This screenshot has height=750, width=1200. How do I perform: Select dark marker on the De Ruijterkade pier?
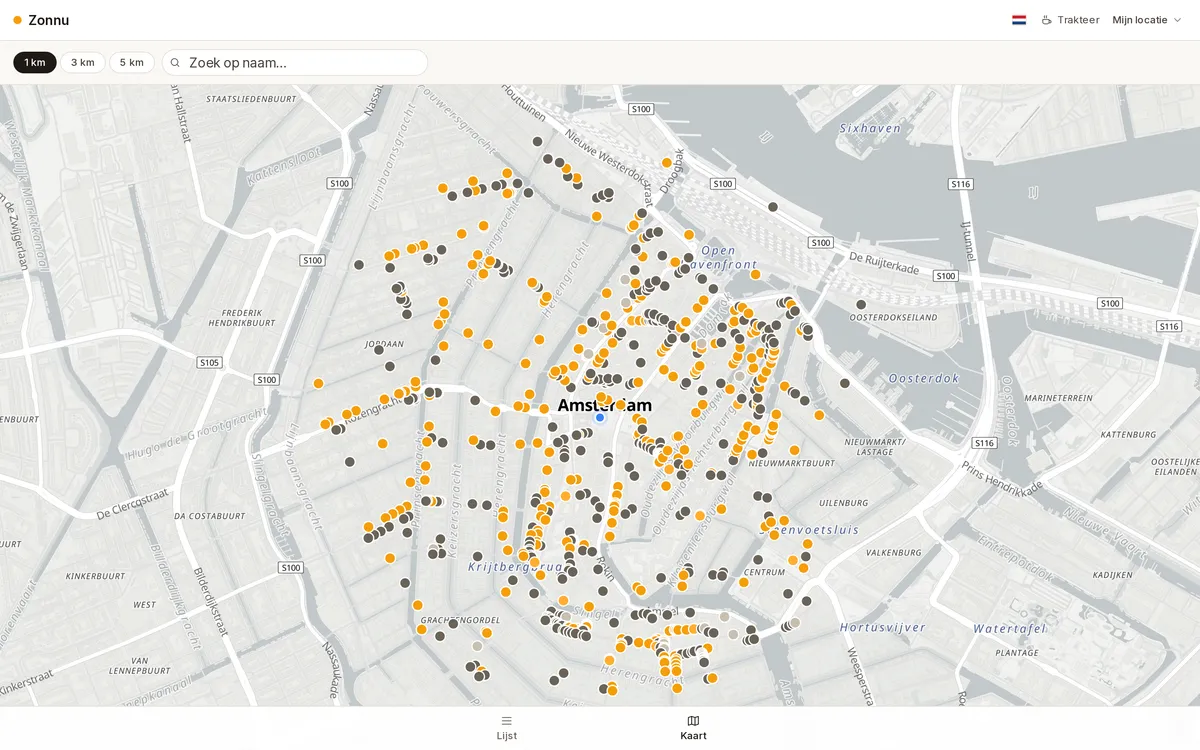pyautogui.click(x=773, y=207)
